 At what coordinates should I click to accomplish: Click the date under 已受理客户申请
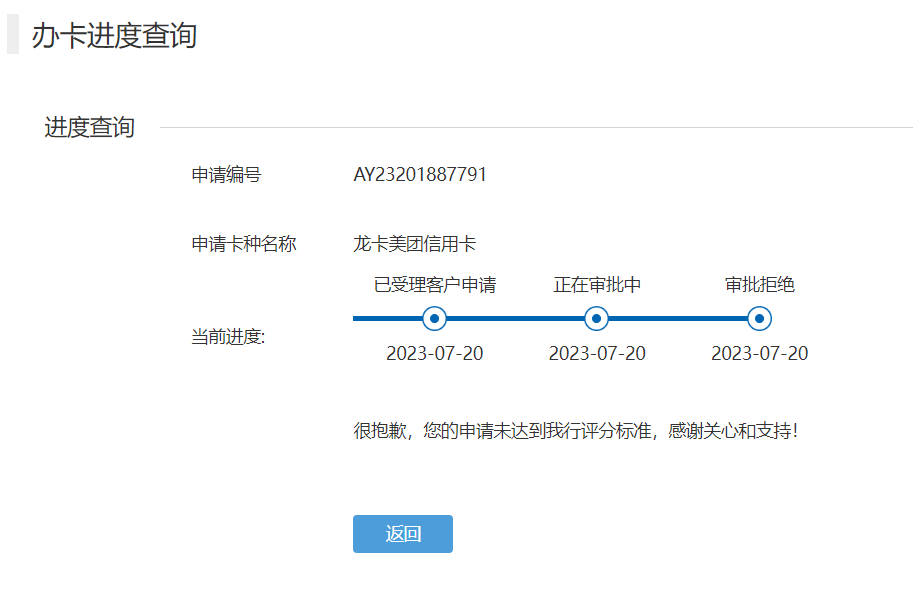[435, 353]
